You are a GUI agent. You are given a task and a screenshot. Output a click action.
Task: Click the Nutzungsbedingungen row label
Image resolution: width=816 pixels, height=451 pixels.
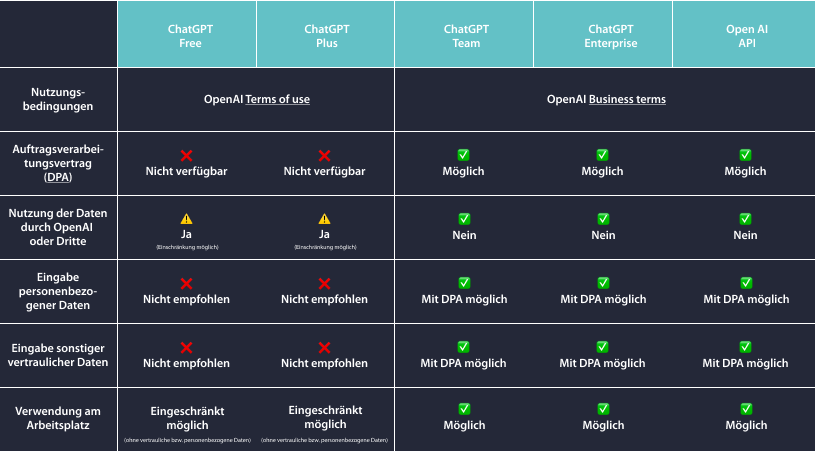(x=58, y=99)
